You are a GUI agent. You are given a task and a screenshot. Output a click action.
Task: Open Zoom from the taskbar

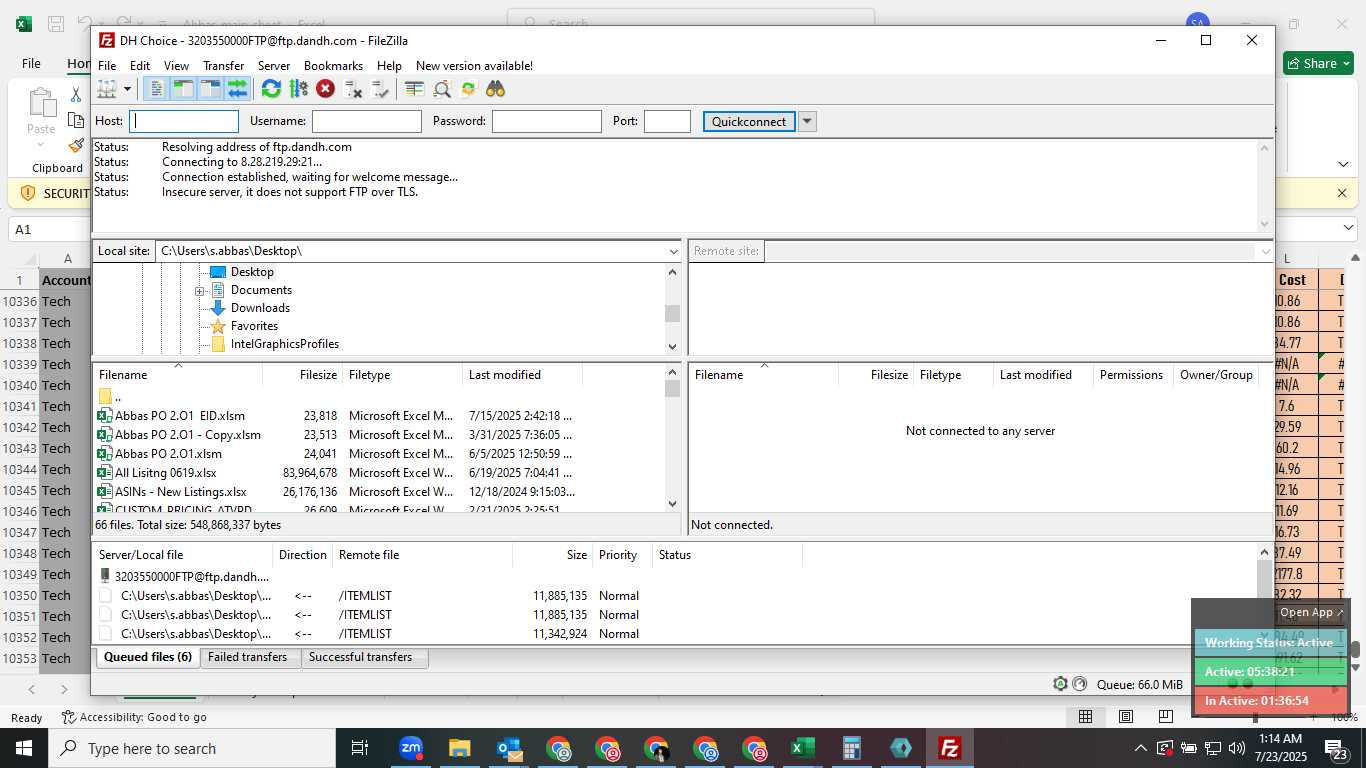click(410, 748)
